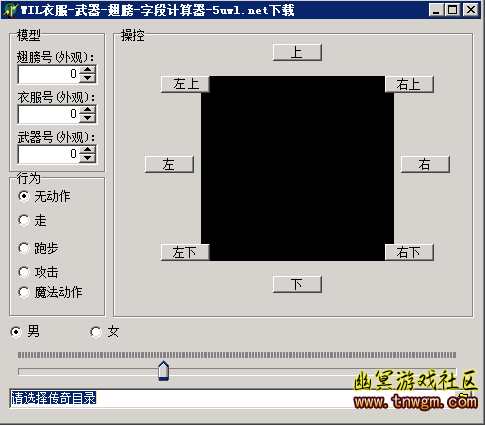485x426 pixels.
Task: Click the 下 direction button
Action: click(297, 284)
